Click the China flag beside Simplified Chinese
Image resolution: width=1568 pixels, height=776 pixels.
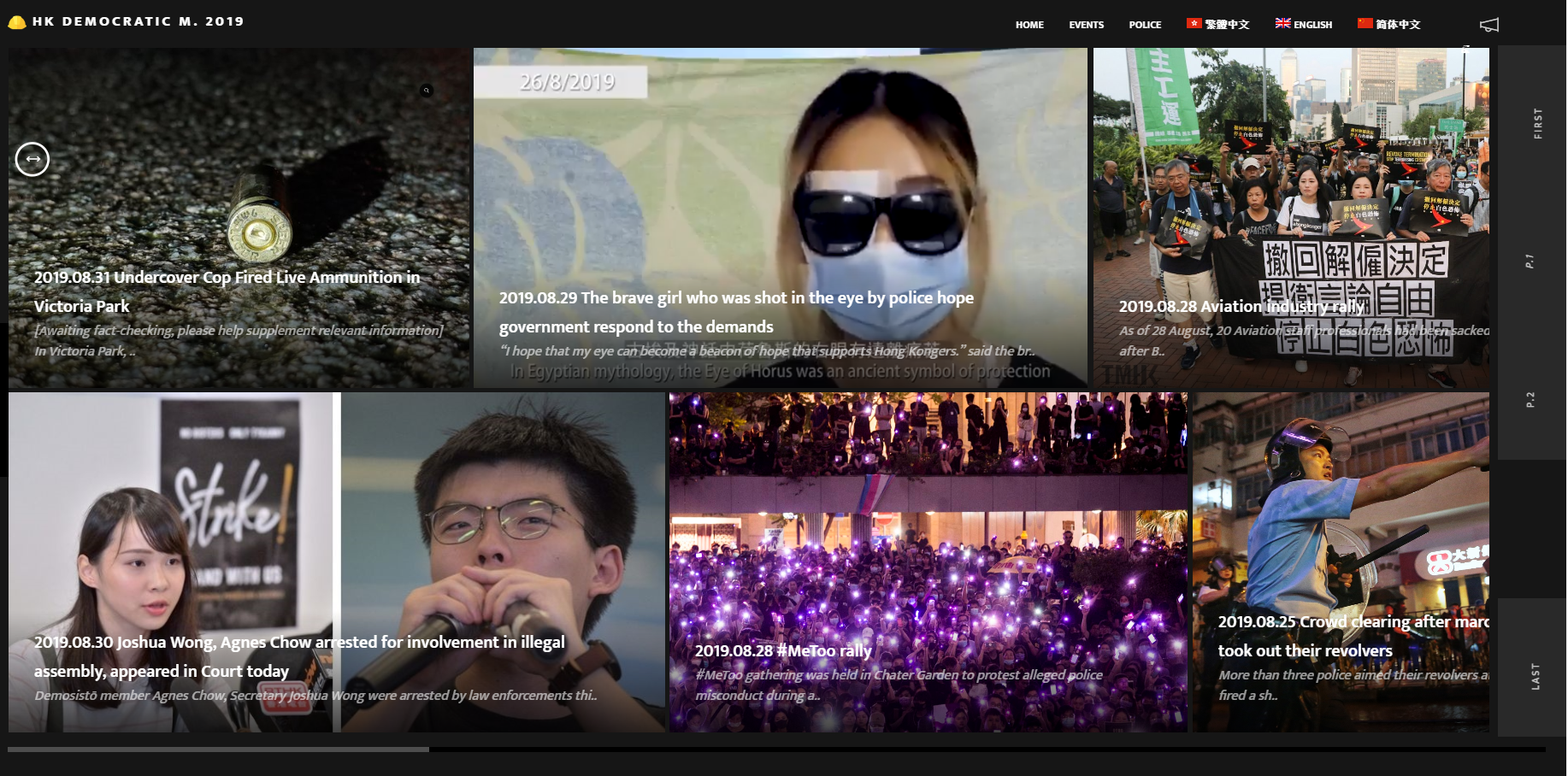point(1365,23)
